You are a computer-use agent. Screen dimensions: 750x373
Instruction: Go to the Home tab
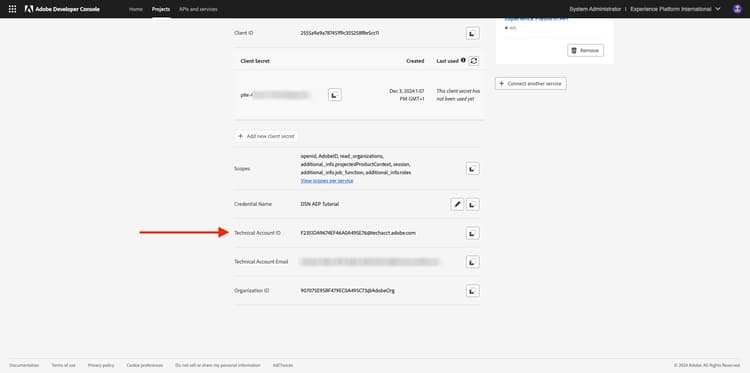(x=136, y=9)
